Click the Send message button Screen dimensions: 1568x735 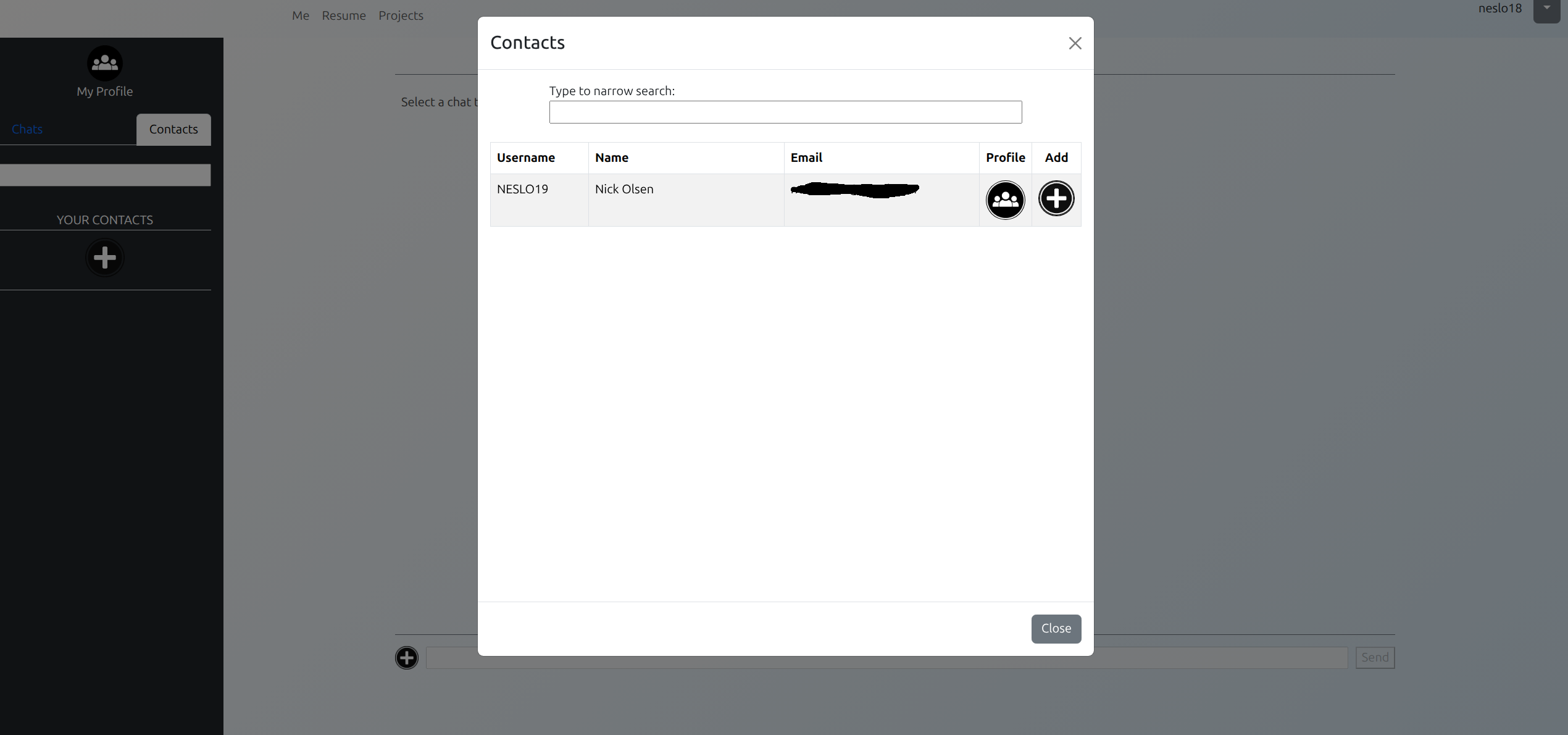coord(1375,657)
